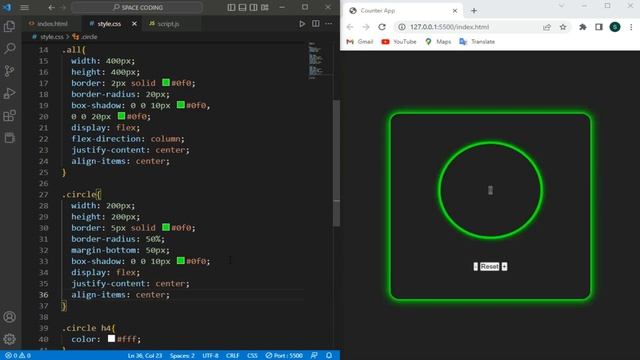This screenshot has width=640, height=360.
Task: Click the green swatch on line 33 box-shadow
Action: pyautogui.click(x=181, y=260)
